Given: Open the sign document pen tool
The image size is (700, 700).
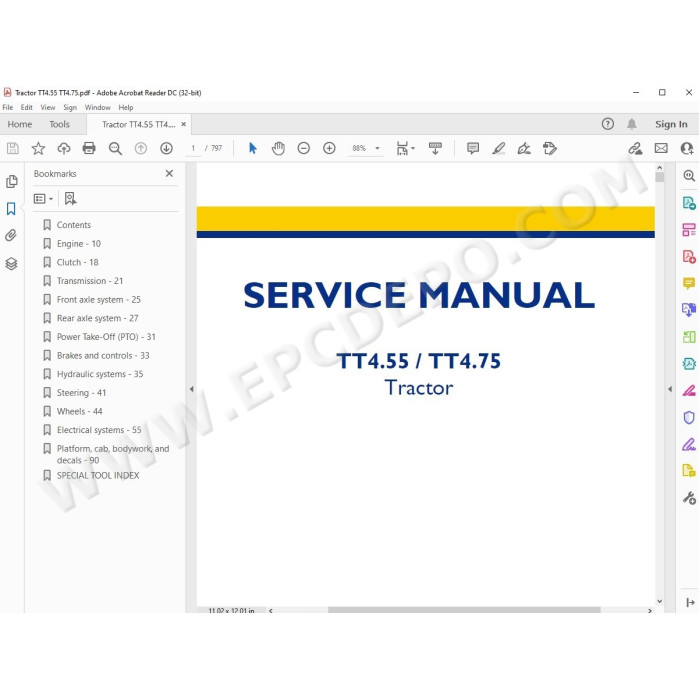Looking at the screenshot, I should click(x=524, y=148).
